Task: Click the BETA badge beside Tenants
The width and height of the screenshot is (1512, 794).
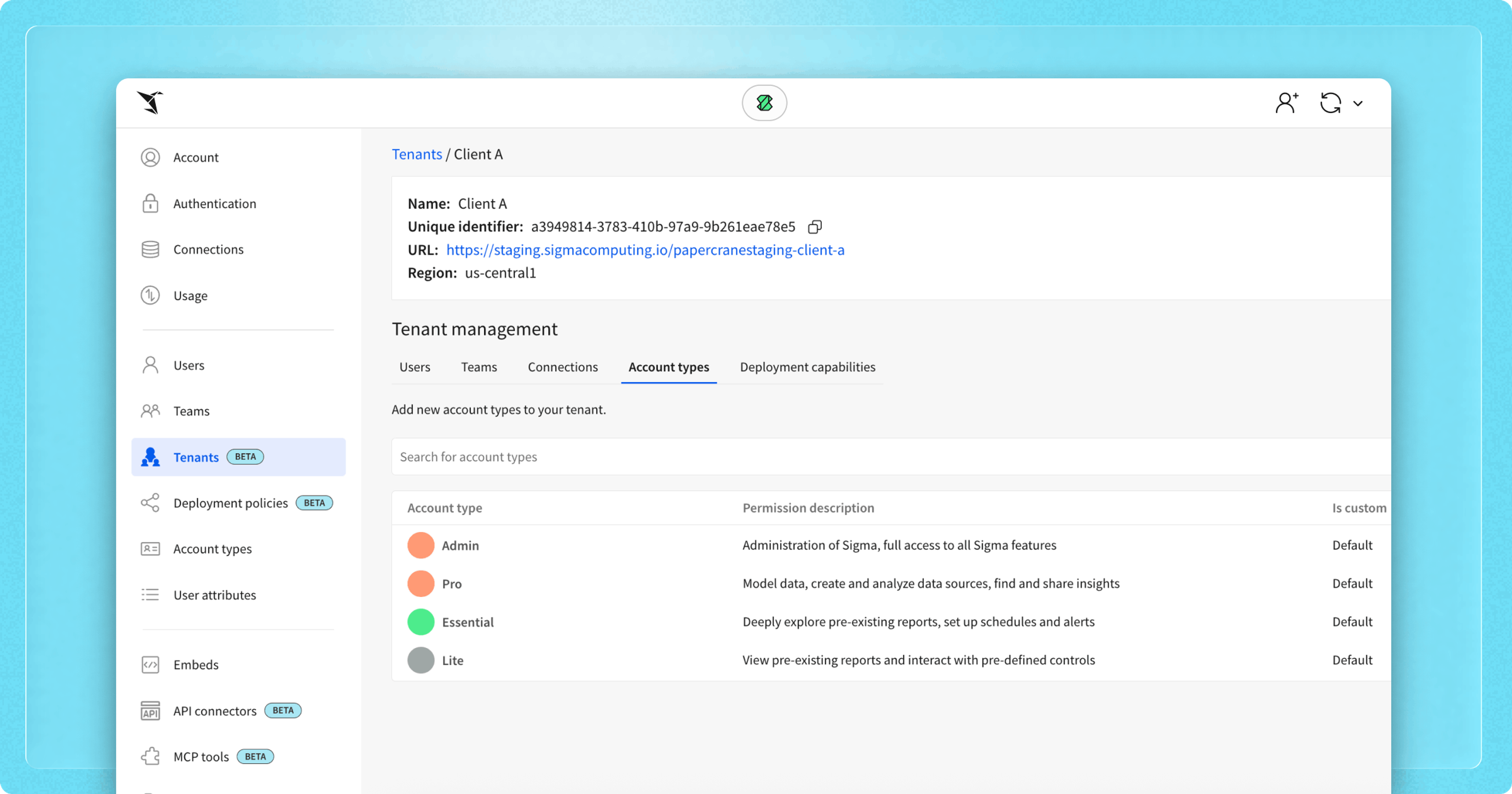Action: point(245,456)
